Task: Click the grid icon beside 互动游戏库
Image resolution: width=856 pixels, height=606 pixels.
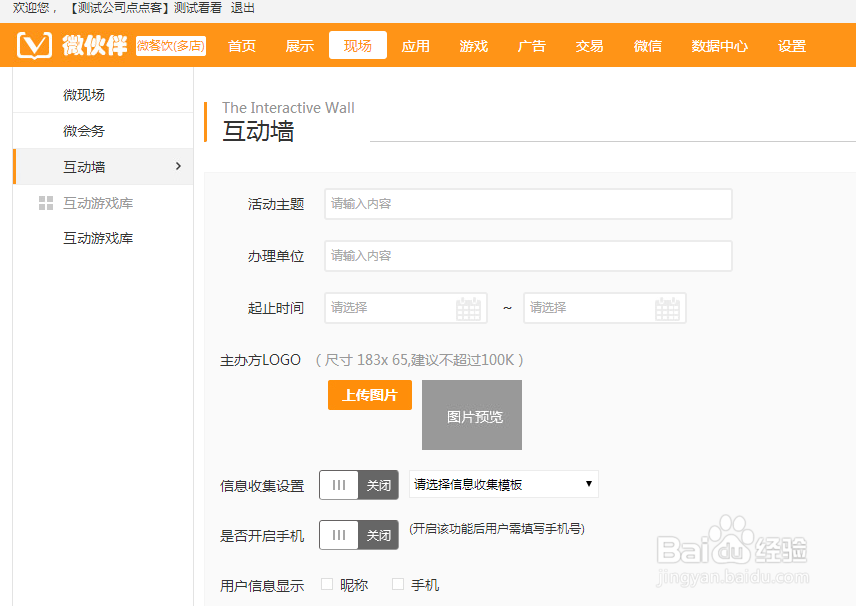Action: pyautogui.click(x=44, y=202)
